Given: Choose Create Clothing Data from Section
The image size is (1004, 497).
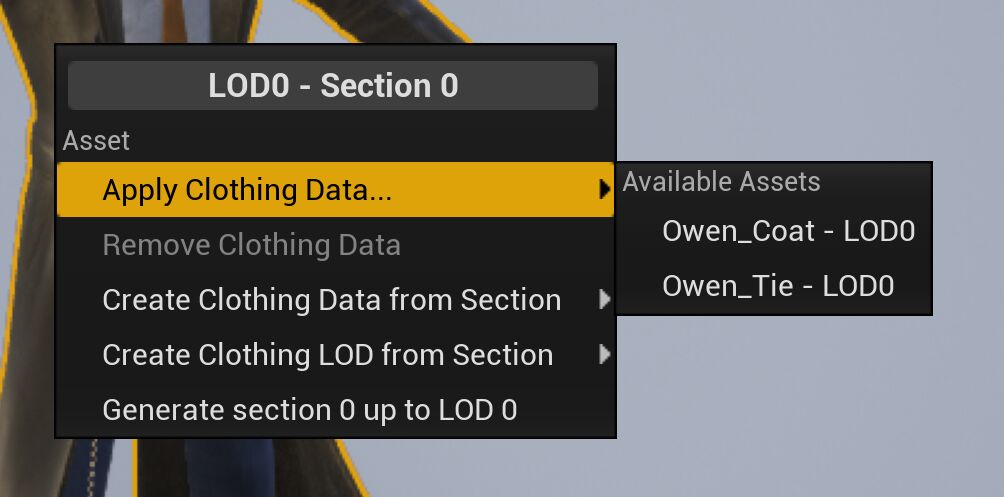Looking at the screenshot, I should [331, 300].
